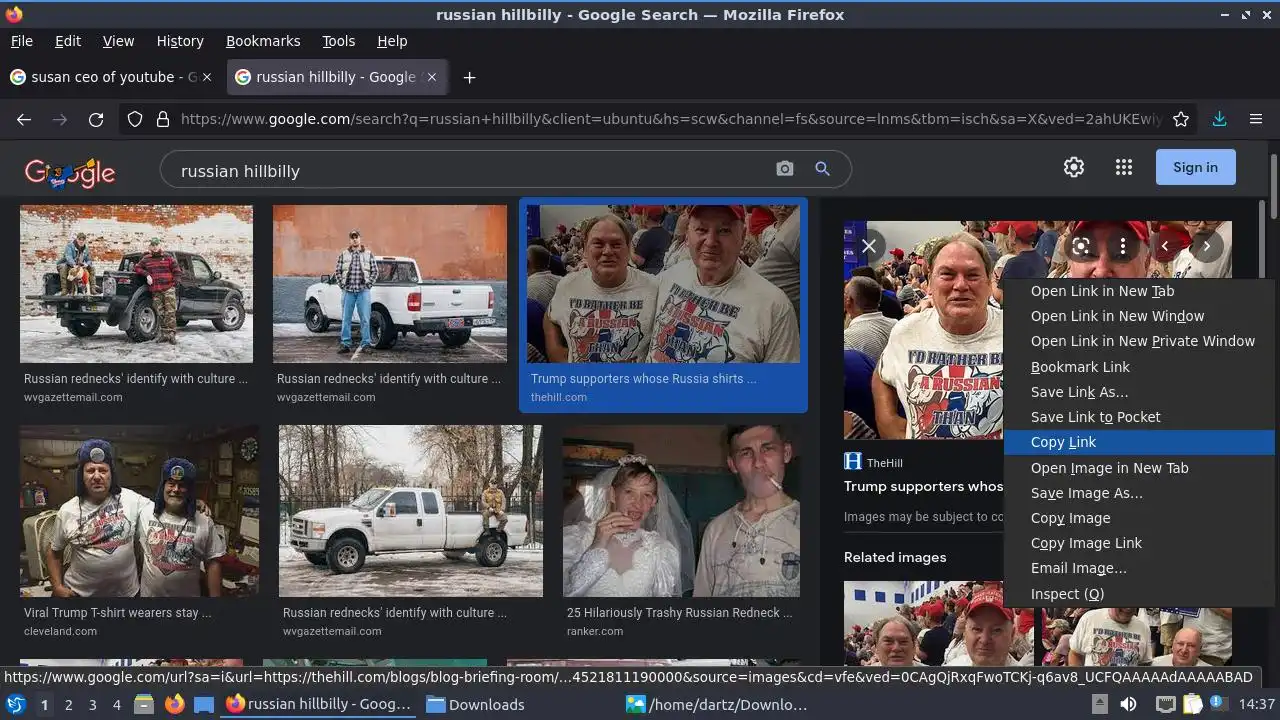Click the taskbar show desktop icon
This screenshot has height=720, width=1280.
204,704
